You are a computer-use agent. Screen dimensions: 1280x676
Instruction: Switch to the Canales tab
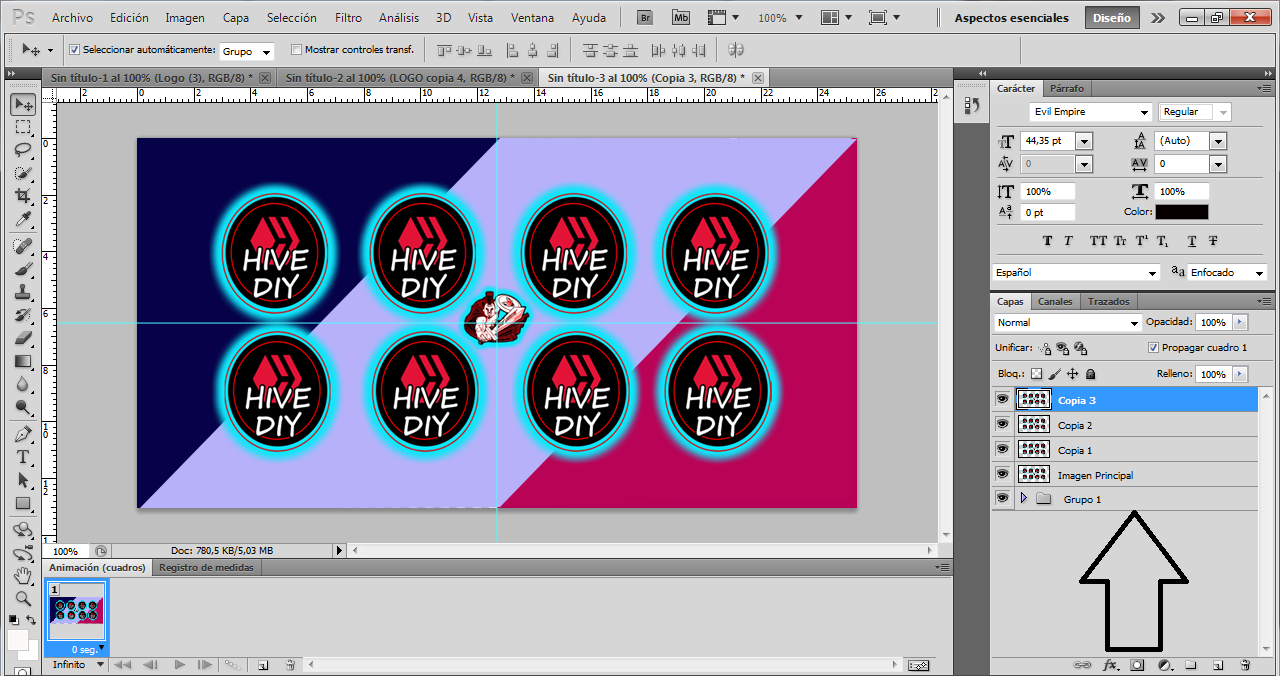1055,301
